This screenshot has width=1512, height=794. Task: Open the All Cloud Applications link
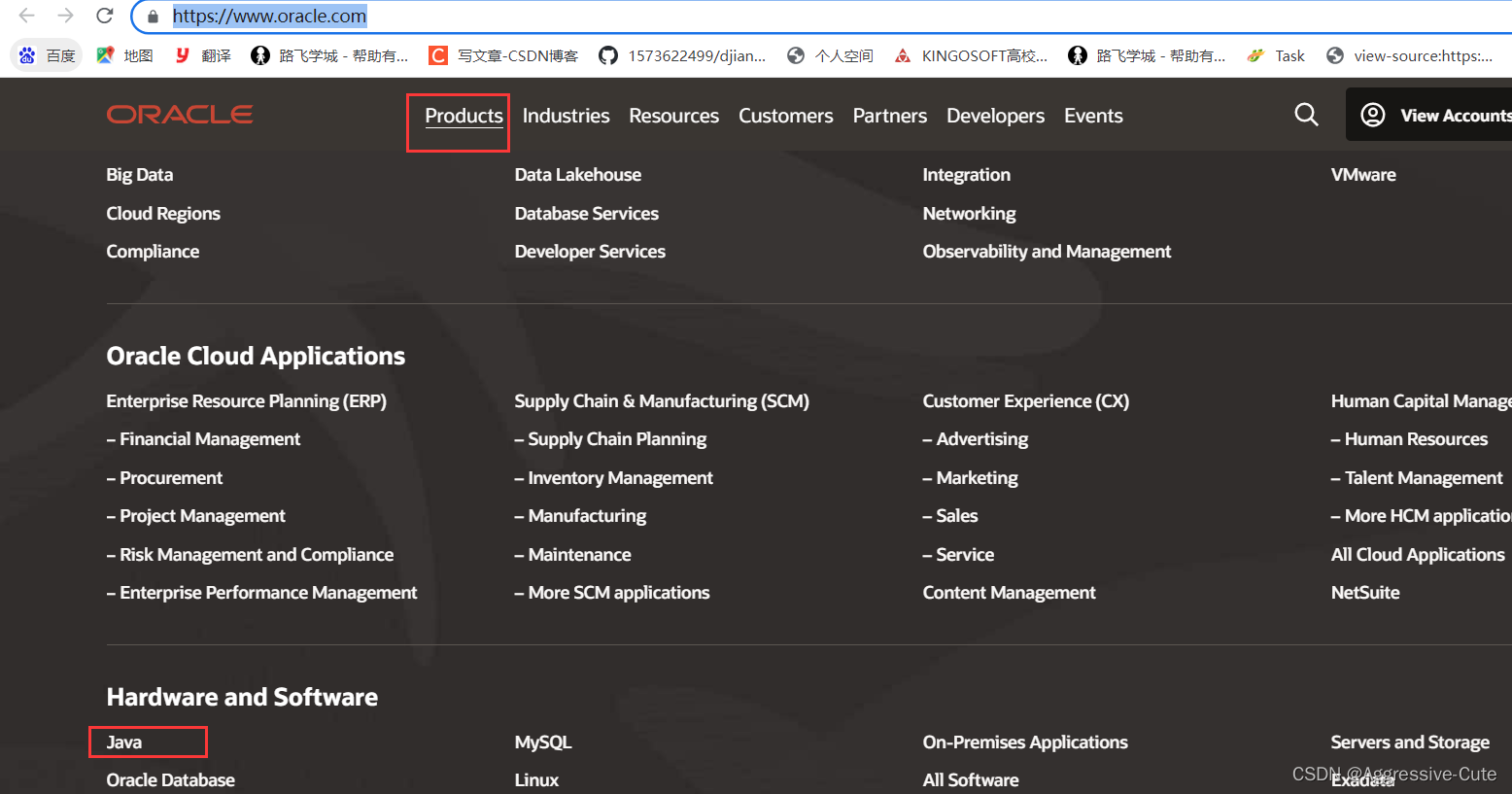tap(1418, 555)
